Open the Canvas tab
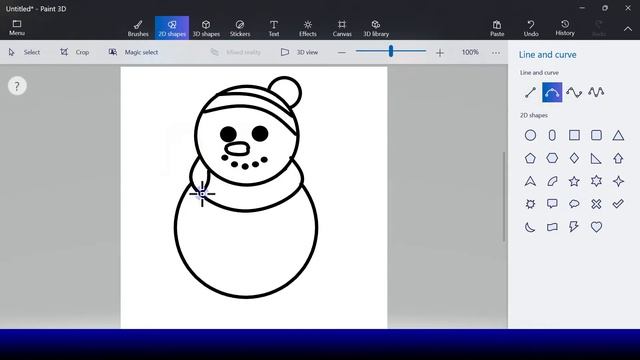Viewport: 640px width, 360px height. [342, 28]
